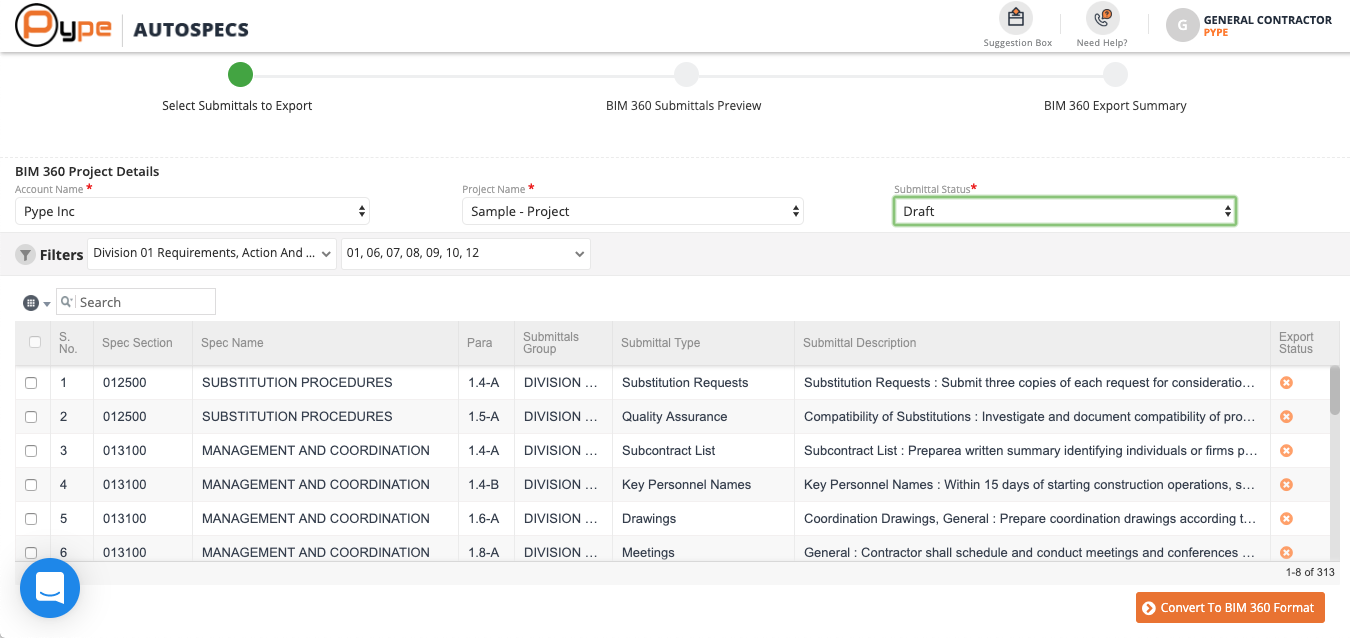Click the Filters funnel icon

pos(25,255)
